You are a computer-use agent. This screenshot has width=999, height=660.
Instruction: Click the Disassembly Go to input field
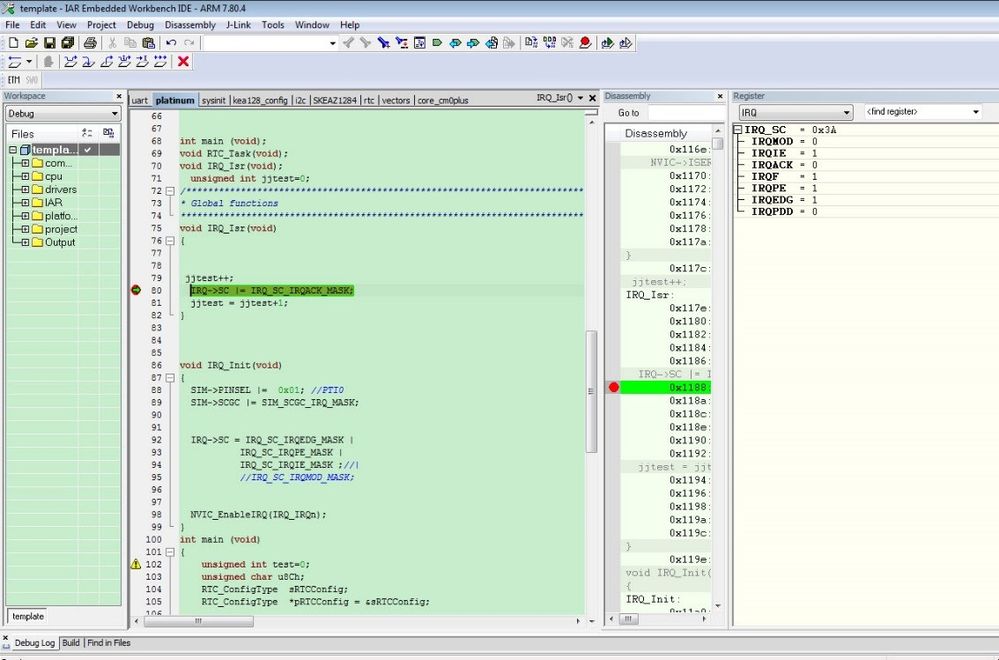(686, 113)
